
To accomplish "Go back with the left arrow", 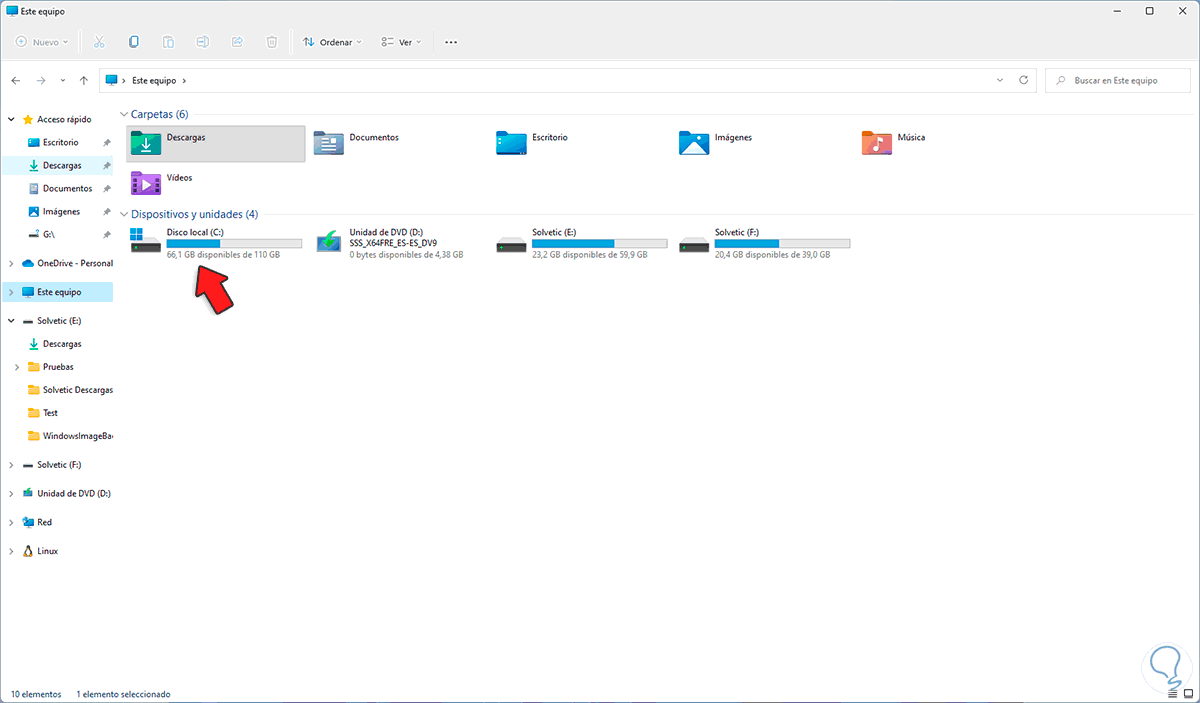I will (16, 80).
